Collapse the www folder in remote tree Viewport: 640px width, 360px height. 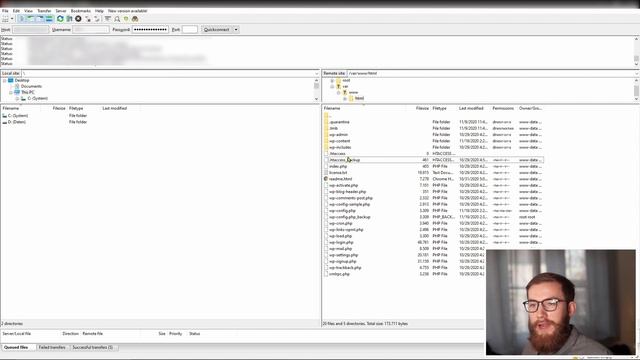tap(338, 93)
